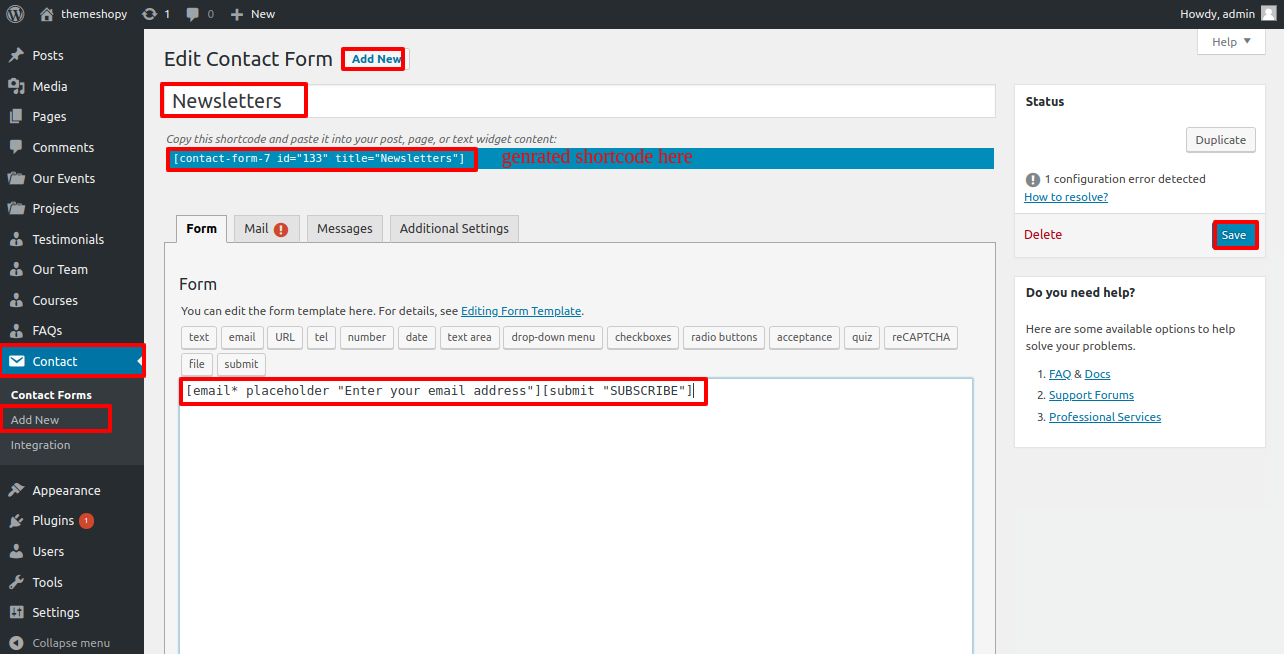
Task: Insert a submit tag button
Action: click(x=241, y=364)
